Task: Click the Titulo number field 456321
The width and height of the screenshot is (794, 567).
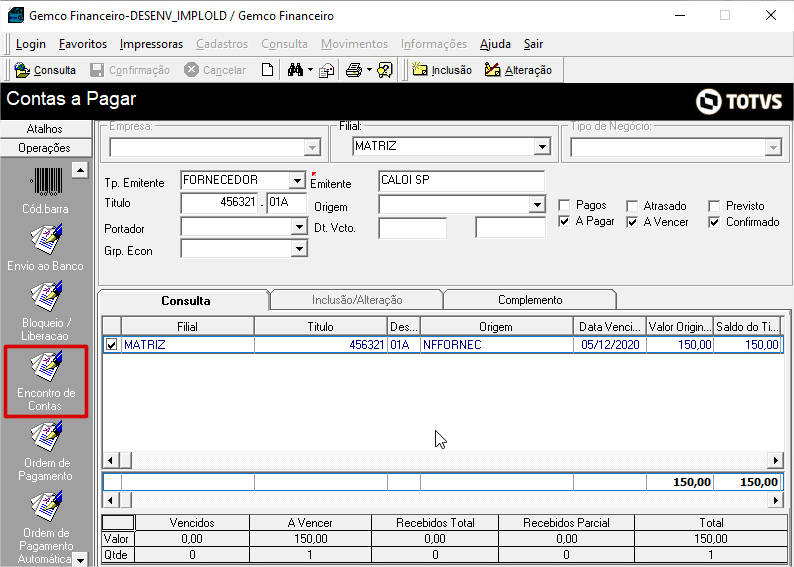Action: point(219,202)
